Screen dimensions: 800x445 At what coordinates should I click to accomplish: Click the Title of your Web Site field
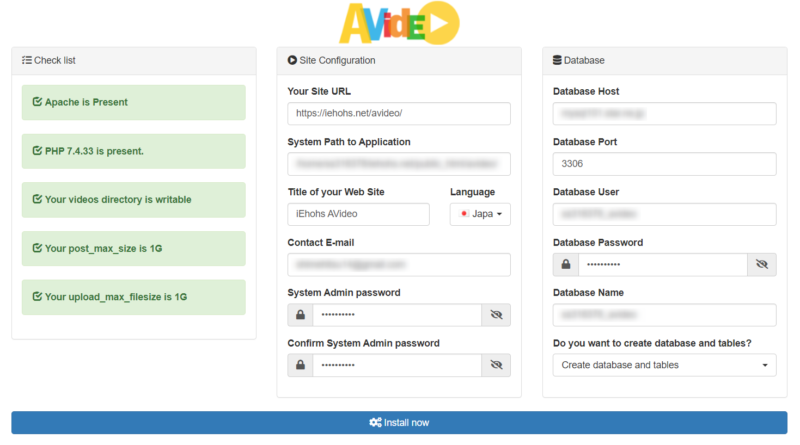pyautogui.click(x=359, y=214)
